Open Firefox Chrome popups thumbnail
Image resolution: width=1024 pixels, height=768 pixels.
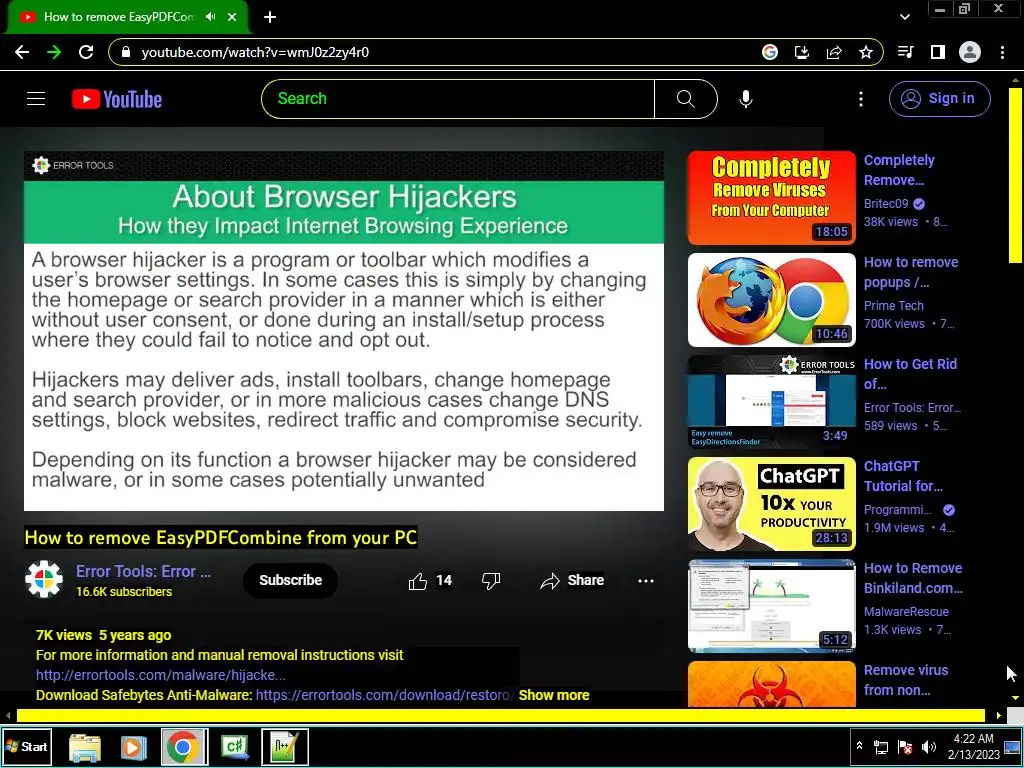click(x=771, y=300)
